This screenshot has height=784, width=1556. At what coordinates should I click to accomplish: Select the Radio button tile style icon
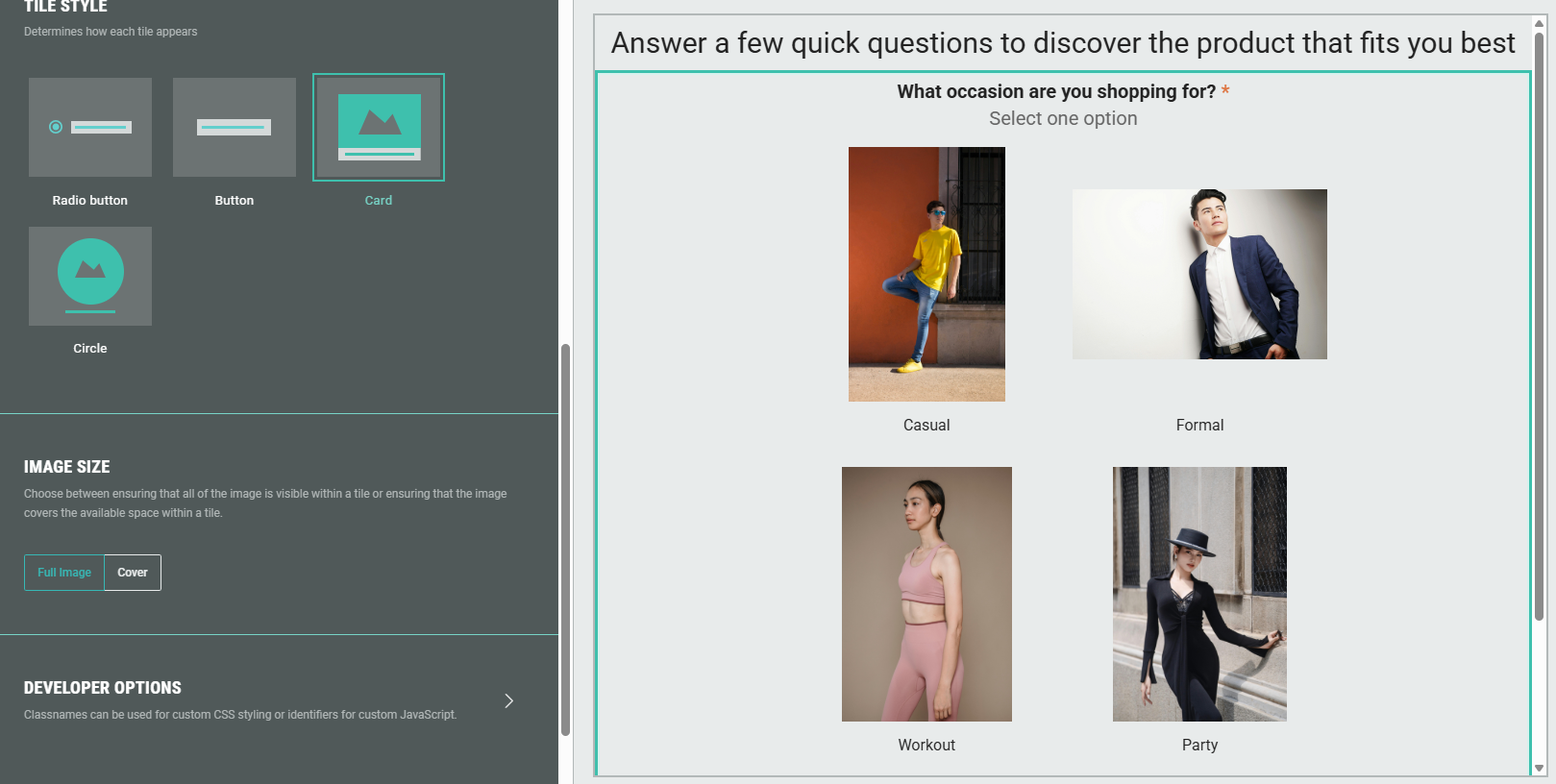[90, 127]
